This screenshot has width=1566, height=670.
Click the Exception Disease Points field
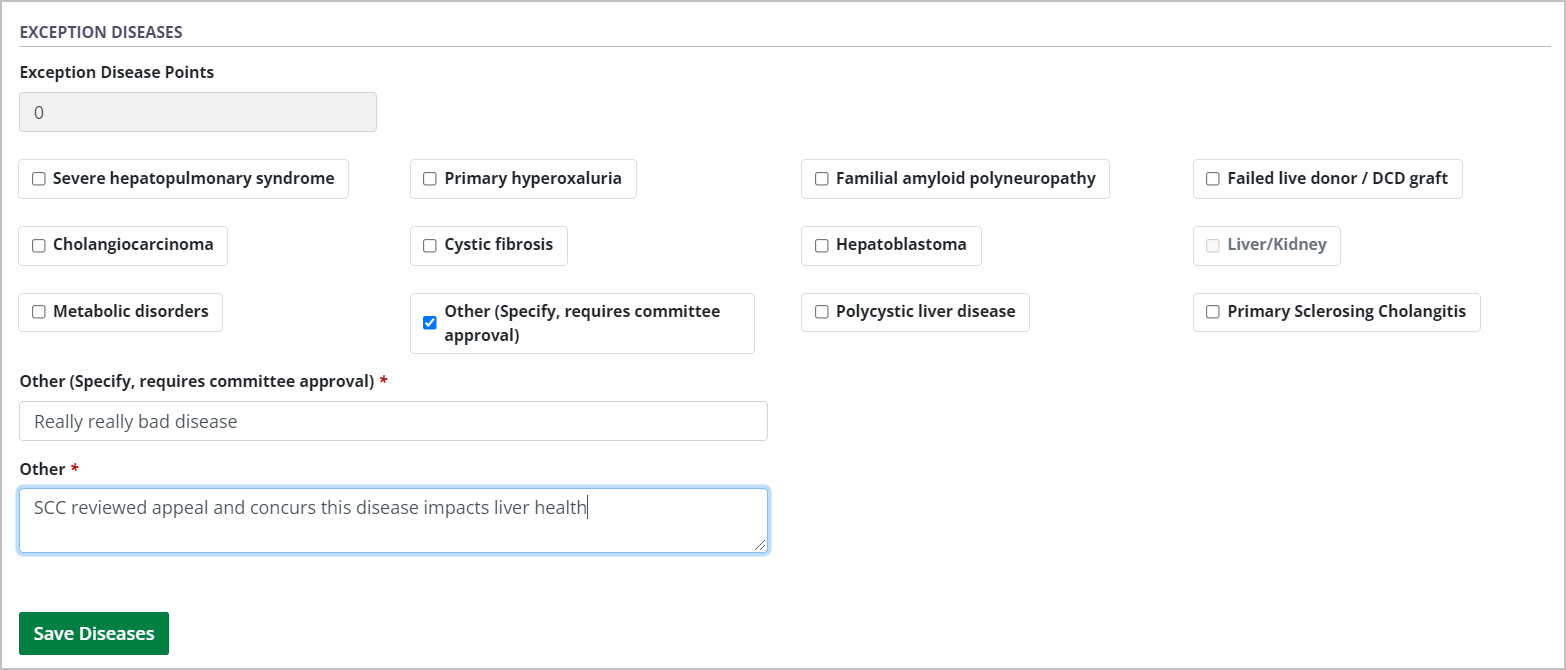click(197, 111)
